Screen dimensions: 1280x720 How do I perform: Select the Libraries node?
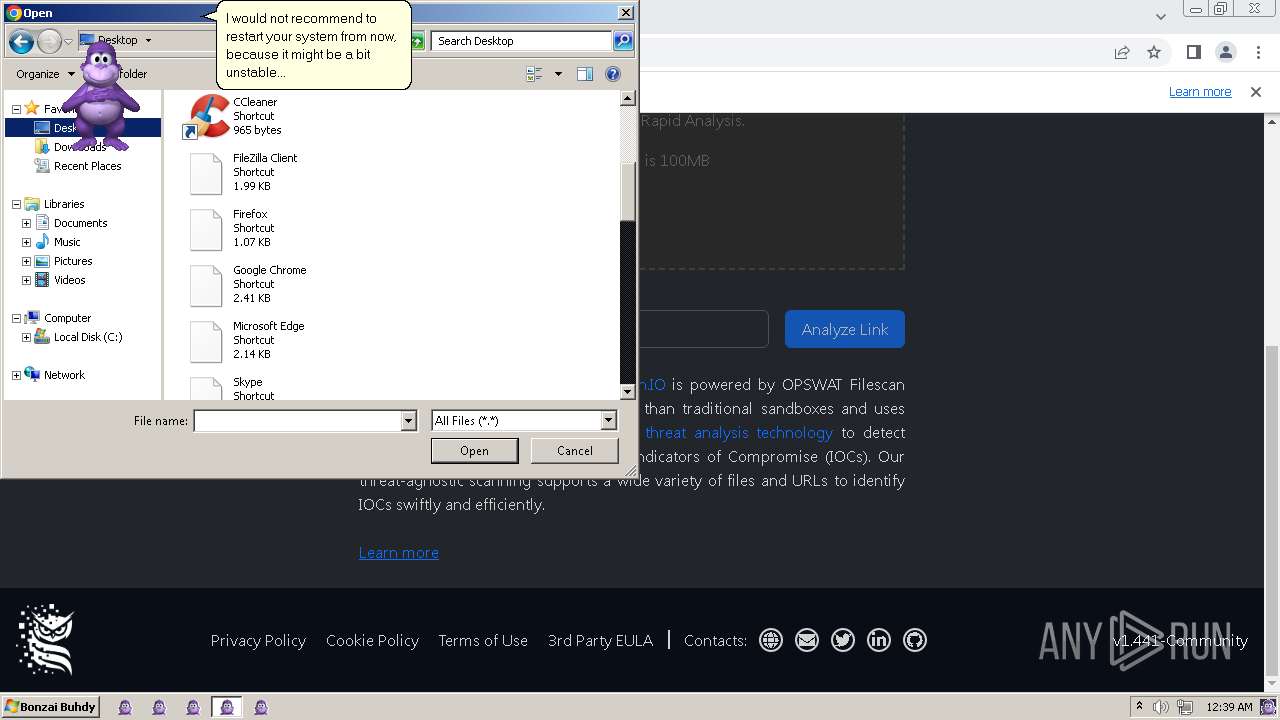(63, 204)
